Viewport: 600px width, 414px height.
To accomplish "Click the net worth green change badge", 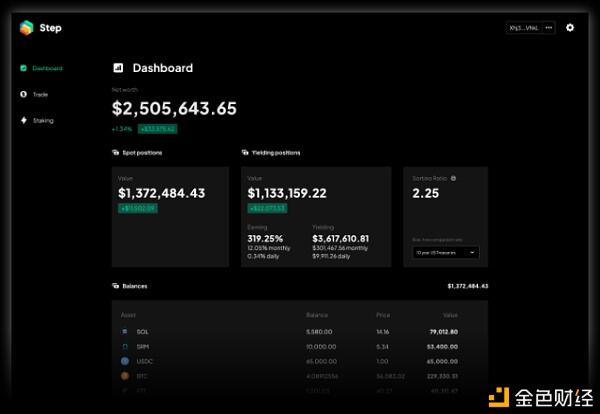I will [157, 129].
